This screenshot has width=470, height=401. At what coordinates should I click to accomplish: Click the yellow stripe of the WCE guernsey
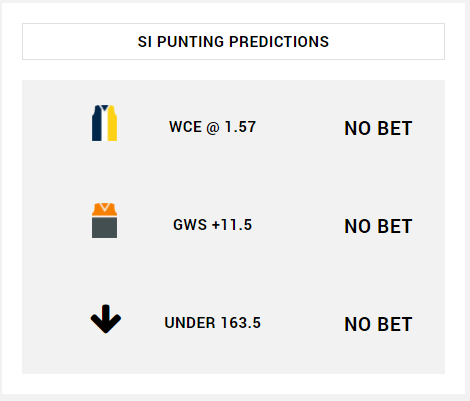112,124
